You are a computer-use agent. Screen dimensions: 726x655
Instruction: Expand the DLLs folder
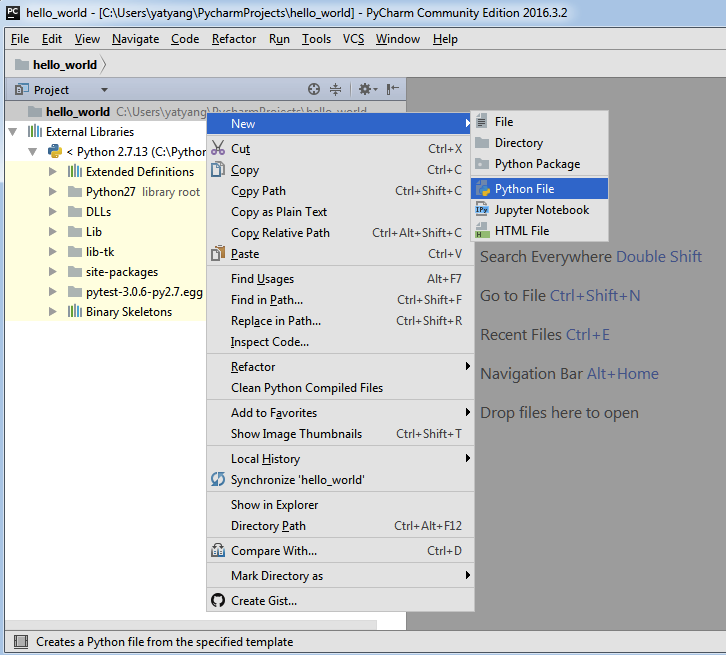(53, 212)
